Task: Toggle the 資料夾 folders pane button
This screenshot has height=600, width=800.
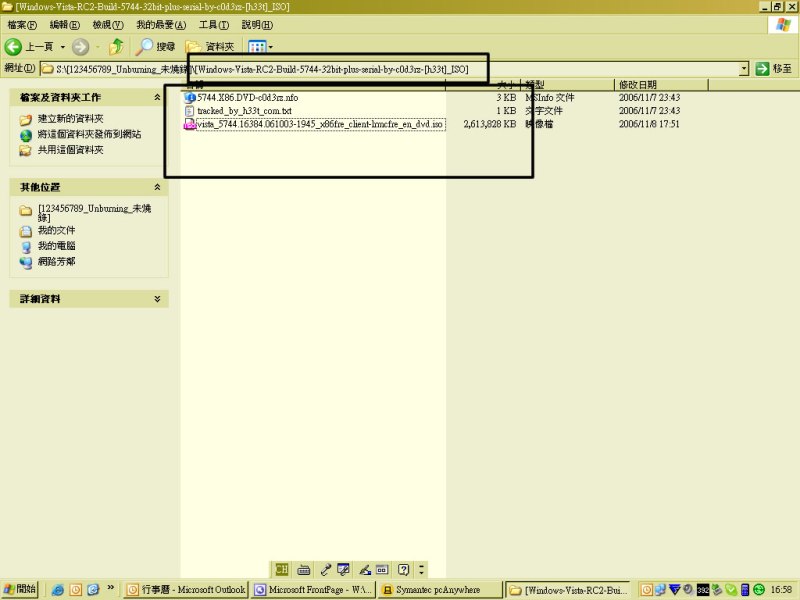Action: pos(210,47)
